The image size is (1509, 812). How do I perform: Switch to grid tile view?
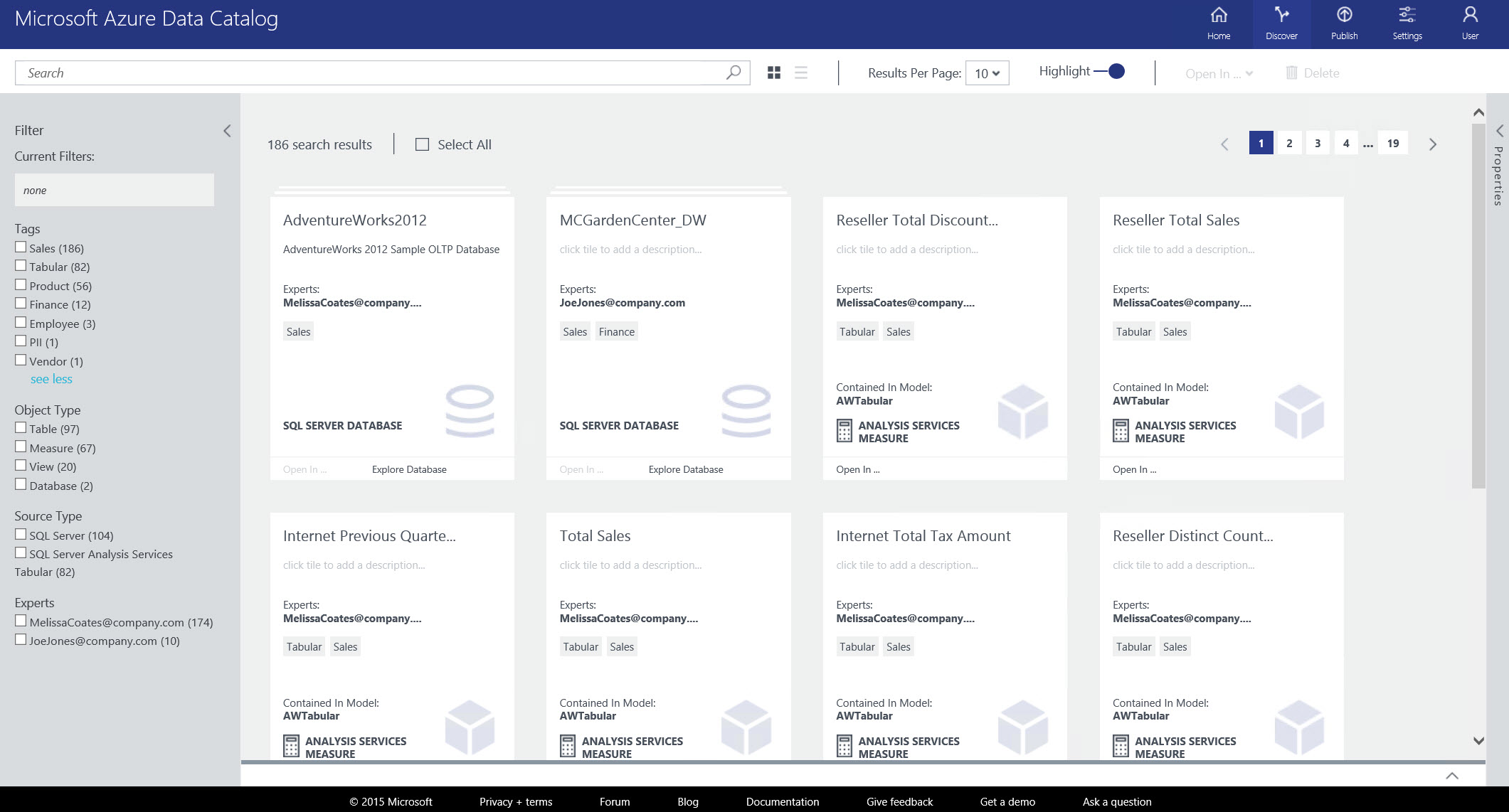coord(774,73)
